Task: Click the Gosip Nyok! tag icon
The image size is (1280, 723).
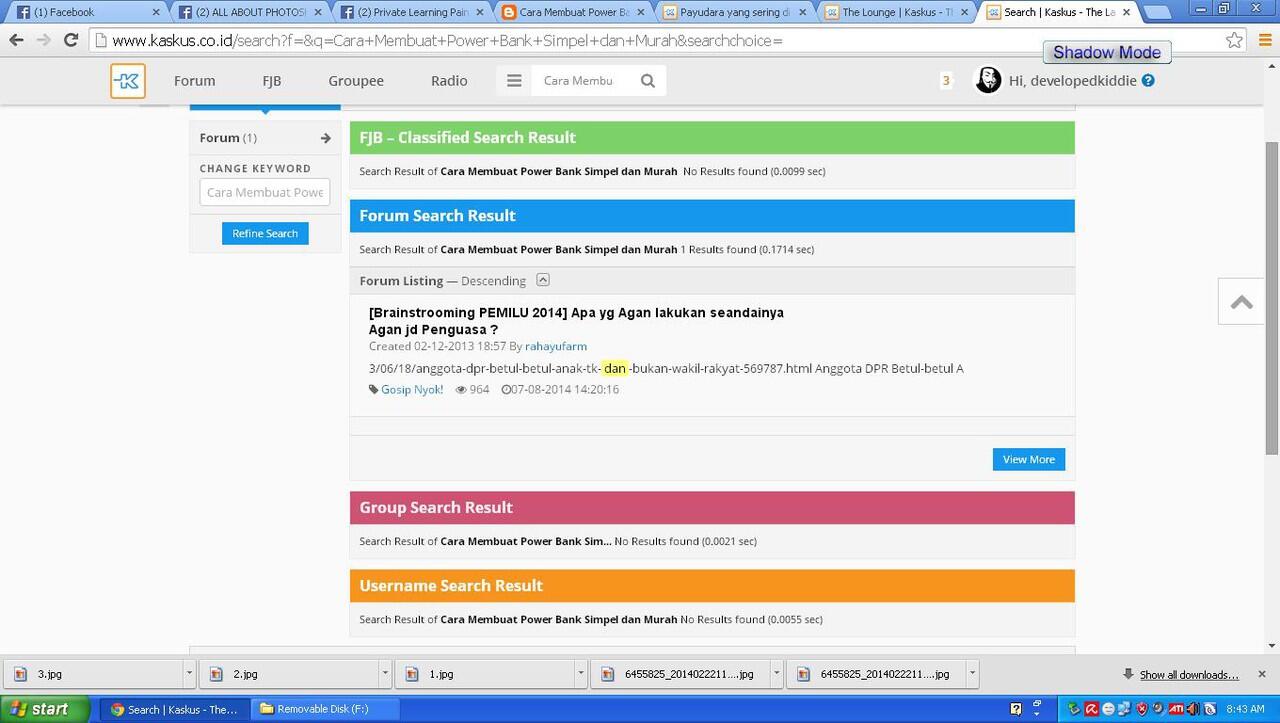Action: [374, 390]
